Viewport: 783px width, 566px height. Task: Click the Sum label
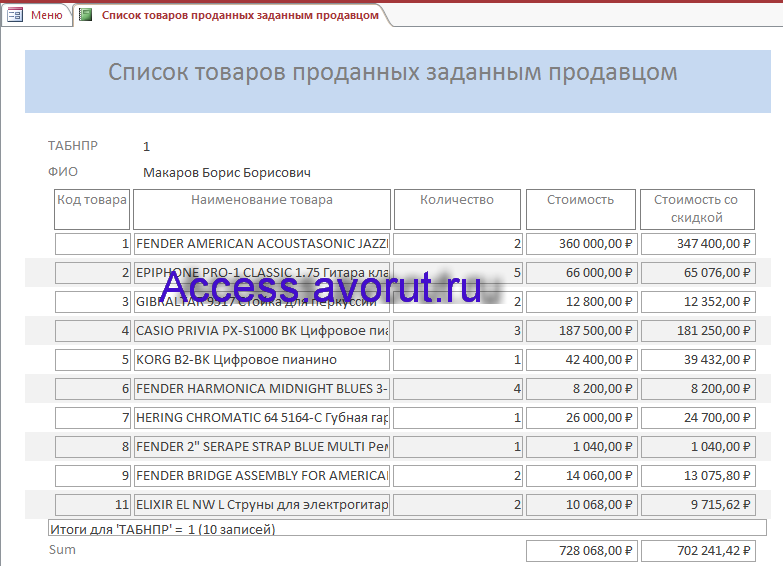(x=62, y=550)
